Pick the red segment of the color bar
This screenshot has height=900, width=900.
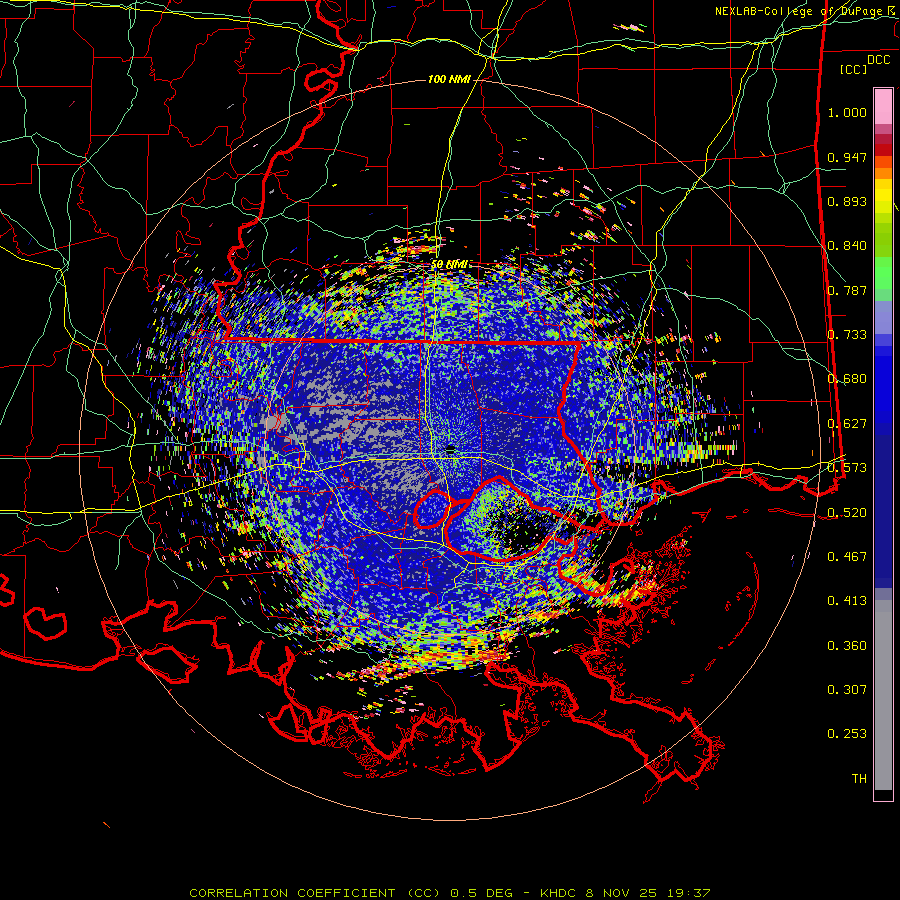[883, 150]
